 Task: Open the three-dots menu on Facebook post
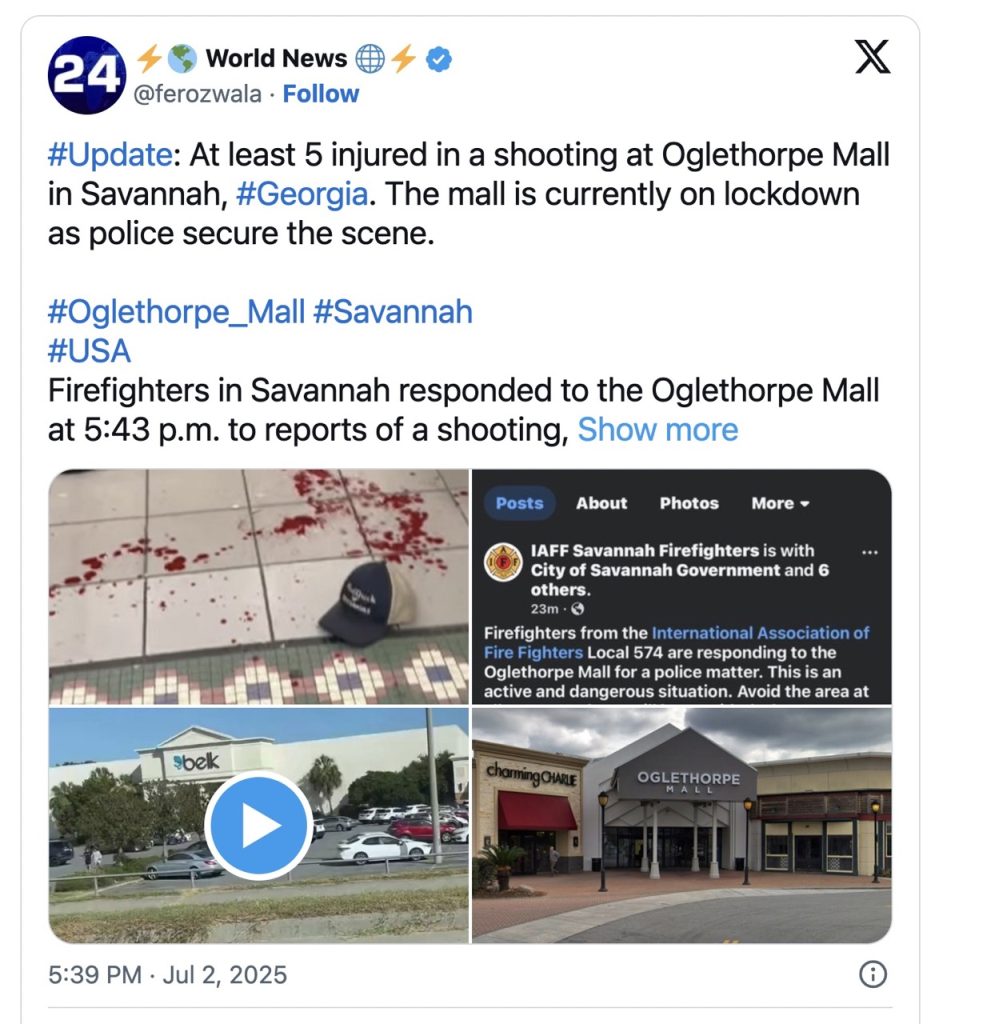click(x=870, y=552)
